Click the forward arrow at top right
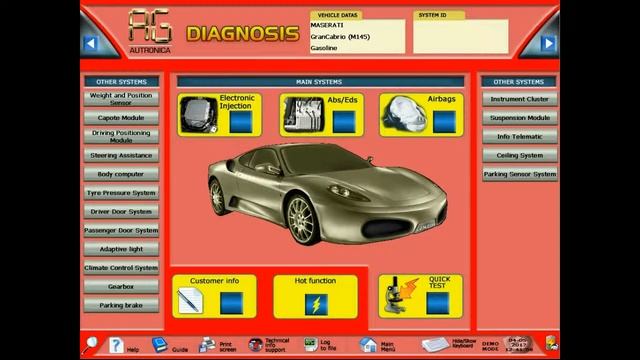Viewport: 640px width, 360px height. pos(549,43)
